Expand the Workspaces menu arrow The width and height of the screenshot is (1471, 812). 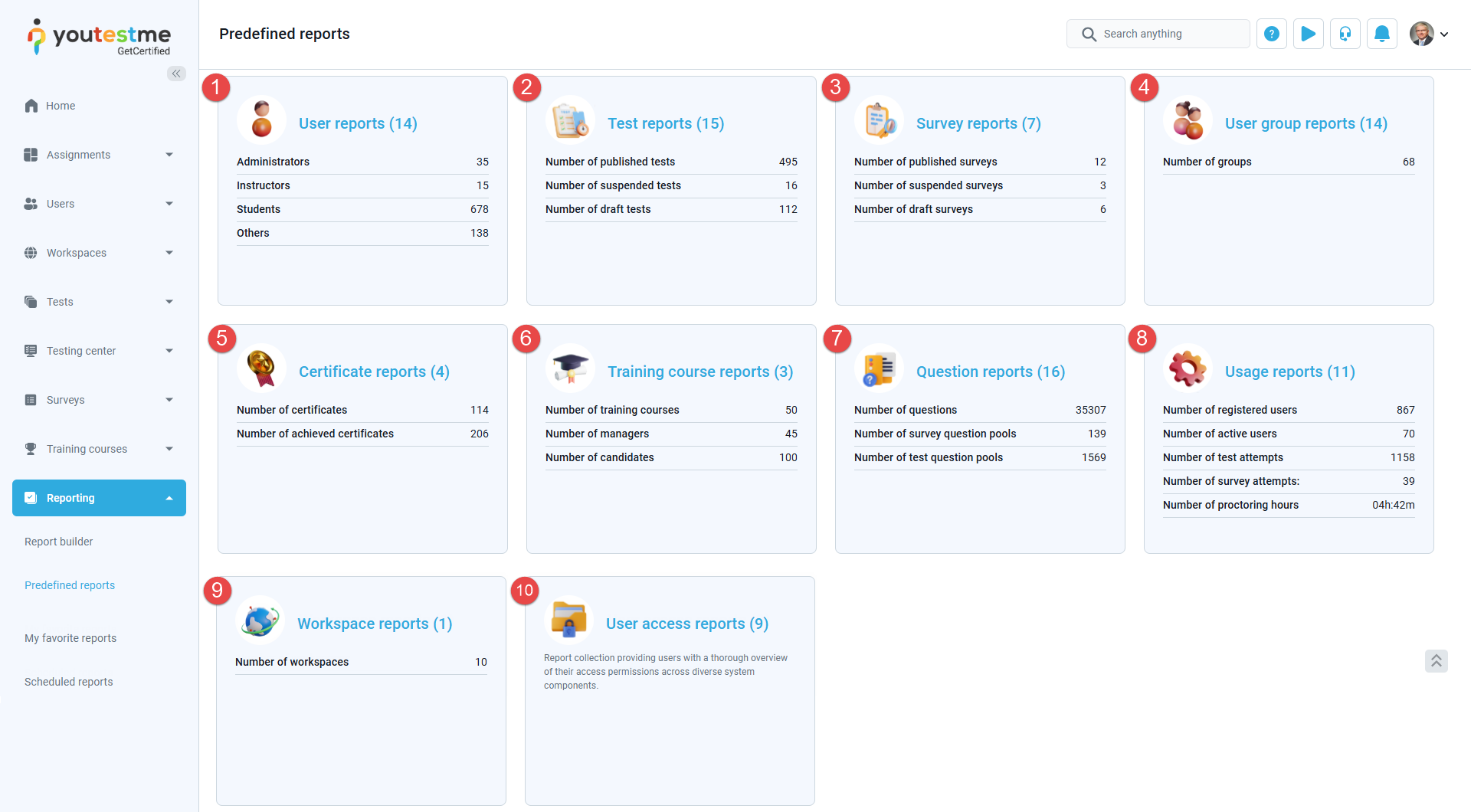click(169, 253)
